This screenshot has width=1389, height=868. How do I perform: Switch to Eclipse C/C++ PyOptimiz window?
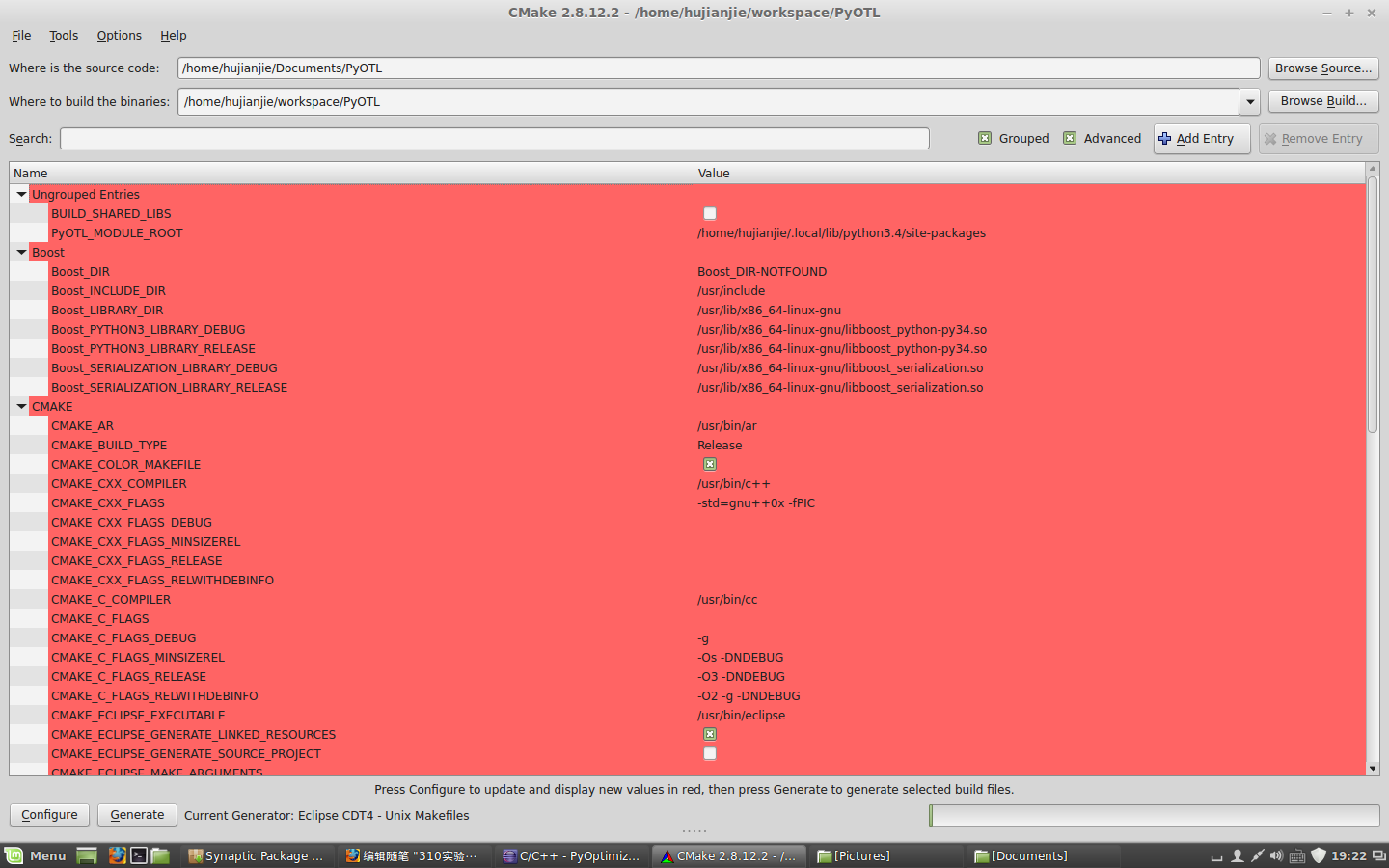571,855
